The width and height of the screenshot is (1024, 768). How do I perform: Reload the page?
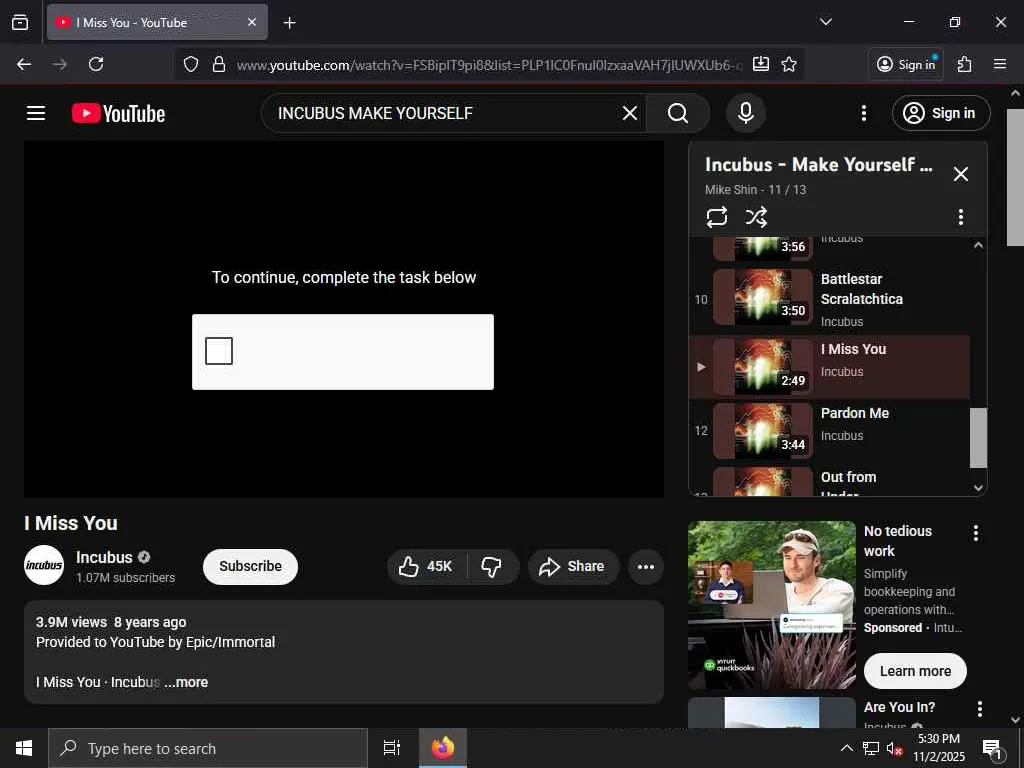click(x=96, y=64)
